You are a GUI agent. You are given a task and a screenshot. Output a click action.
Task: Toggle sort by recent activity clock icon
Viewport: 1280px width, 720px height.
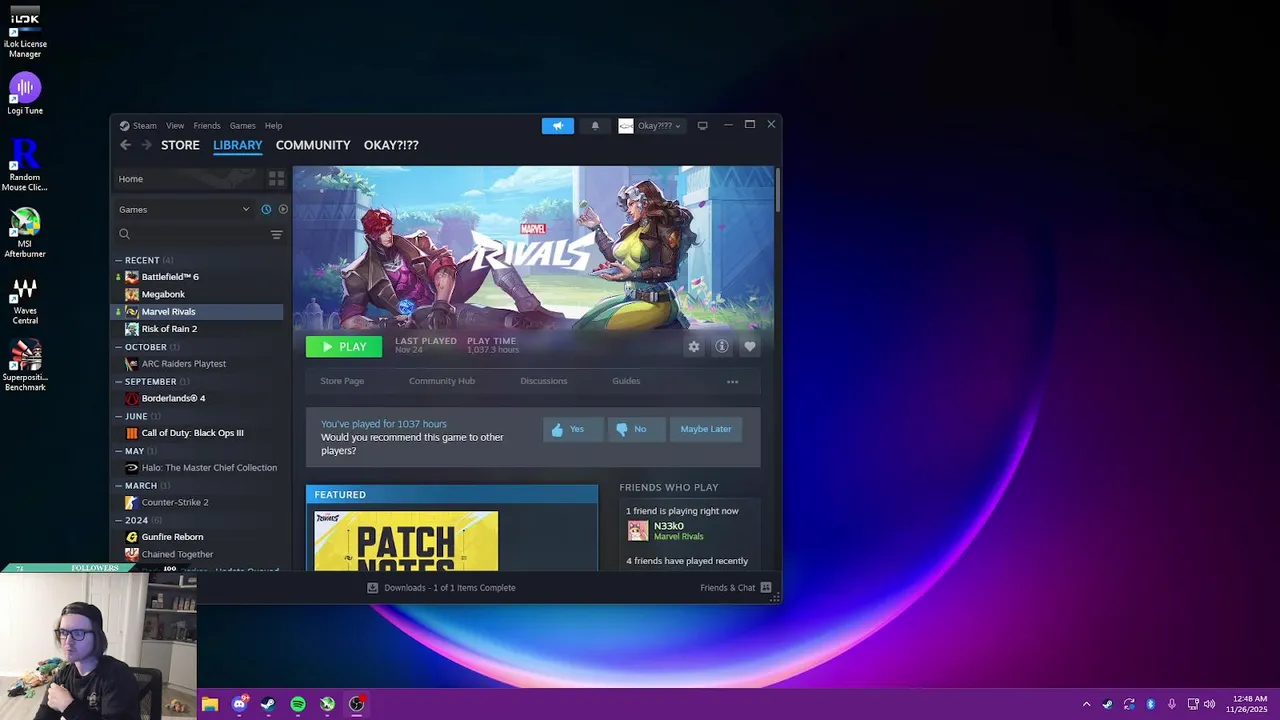click(x=266, y=209)
